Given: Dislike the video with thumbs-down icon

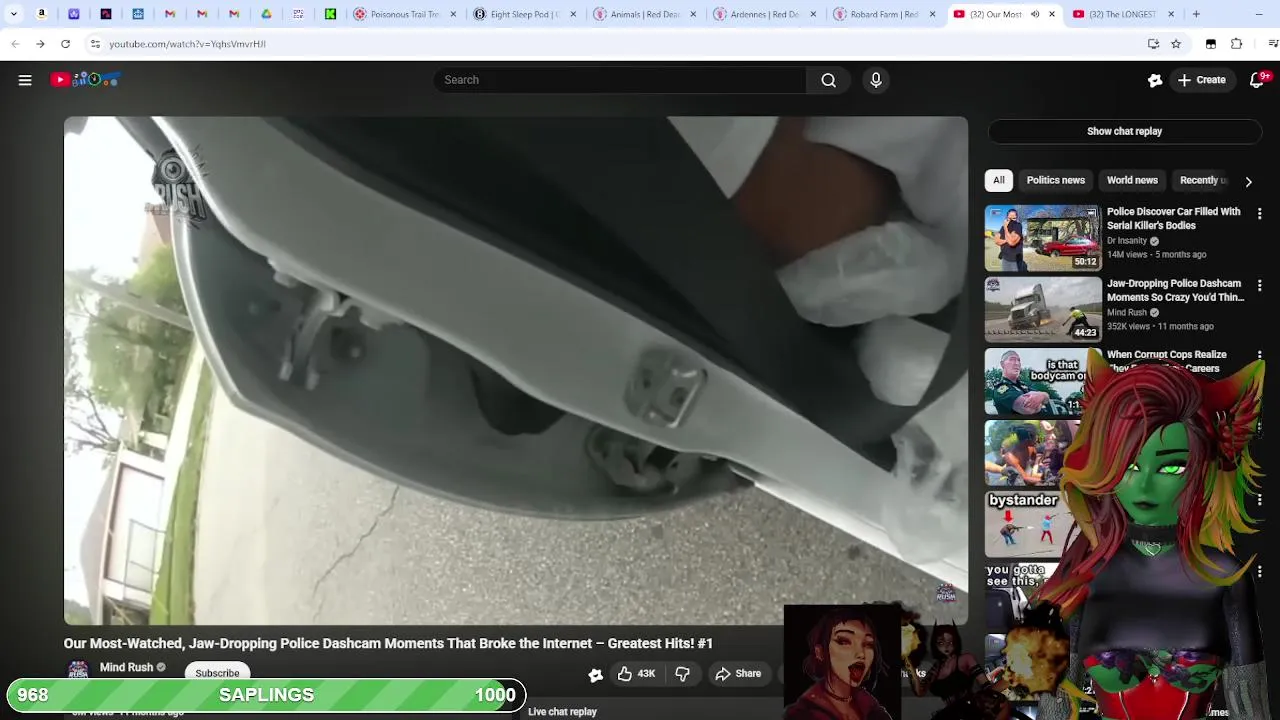Looking at the screenshot, I should point(683,674).
